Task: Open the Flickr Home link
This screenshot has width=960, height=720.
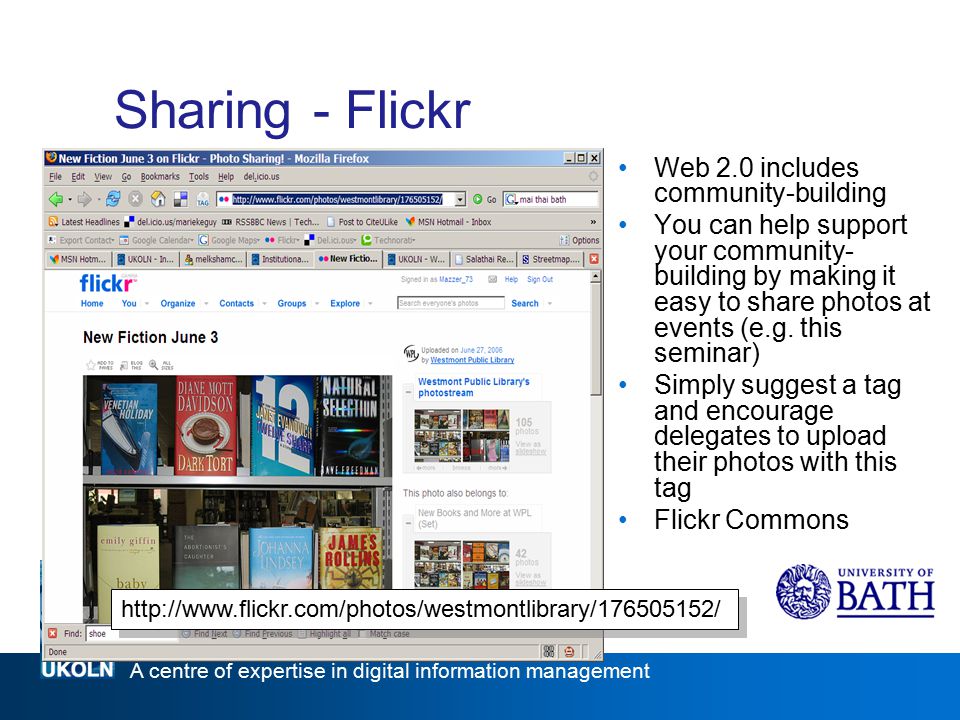Action: 92,303
